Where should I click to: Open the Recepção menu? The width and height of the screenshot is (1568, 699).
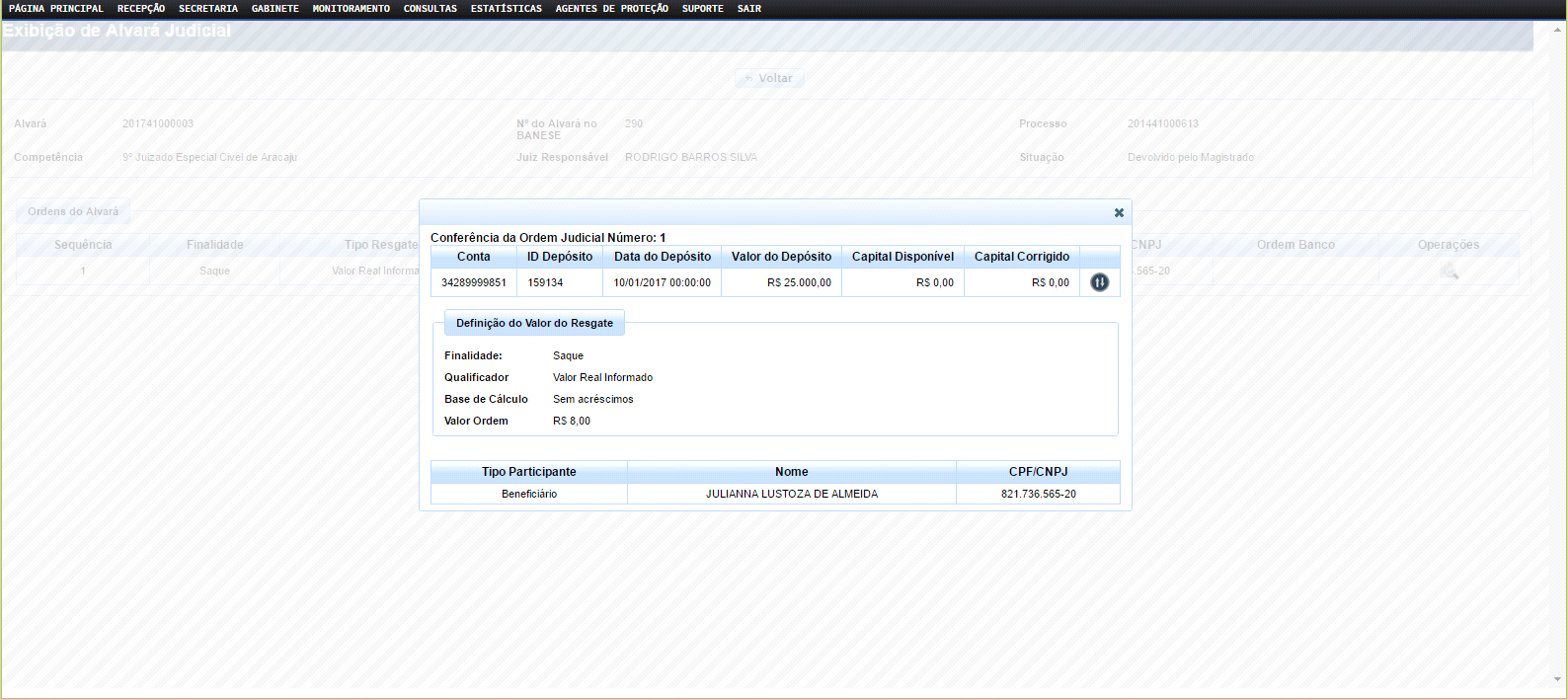pyautogui.click(x=141, y=9)
